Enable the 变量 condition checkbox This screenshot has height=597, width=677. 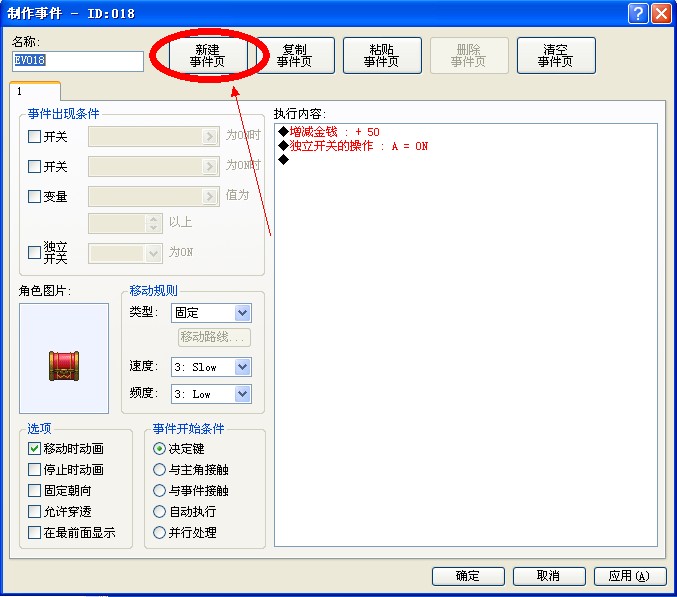tap(34, 196)
